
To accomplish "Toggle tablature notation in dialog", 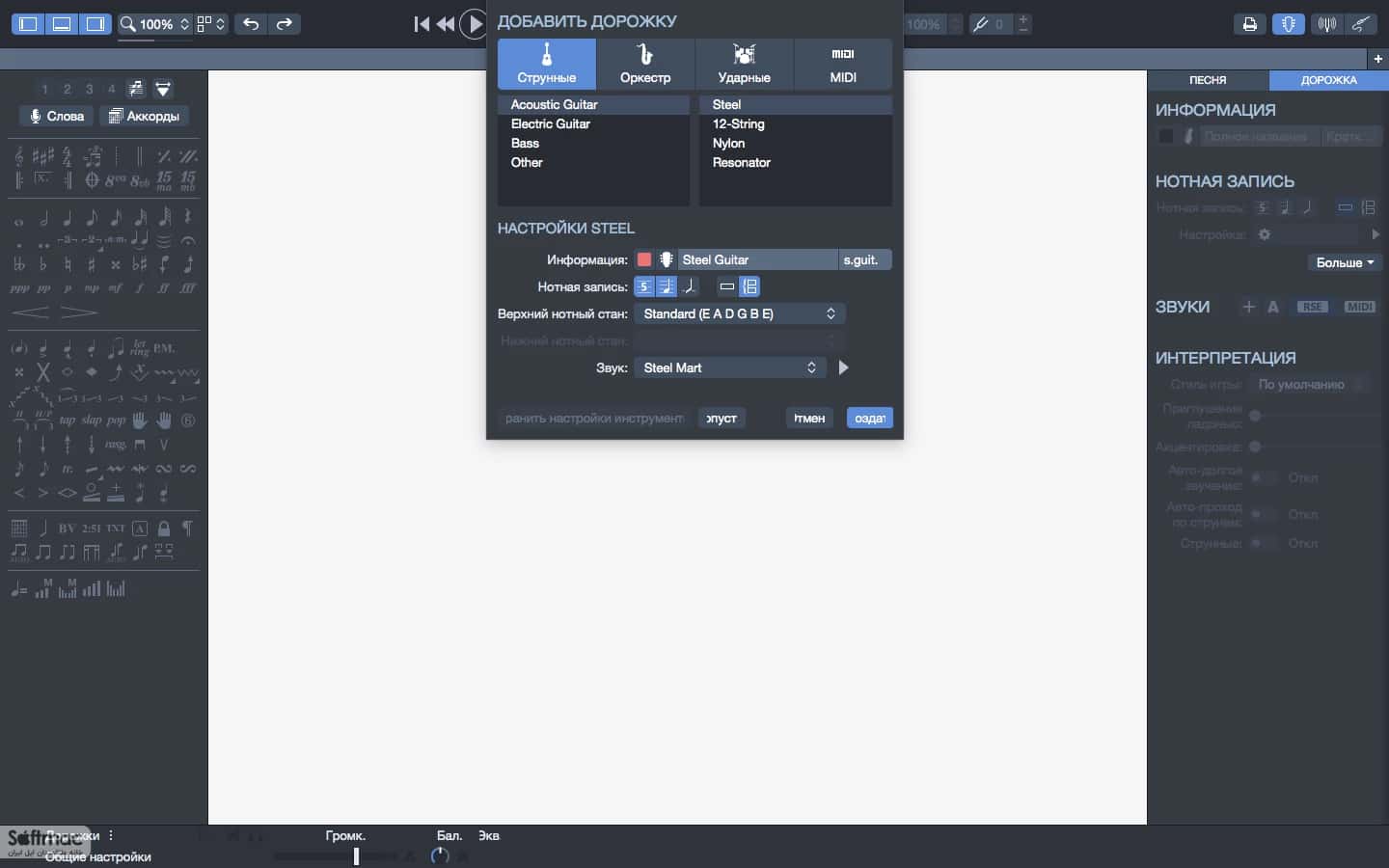I will point(644,286).
